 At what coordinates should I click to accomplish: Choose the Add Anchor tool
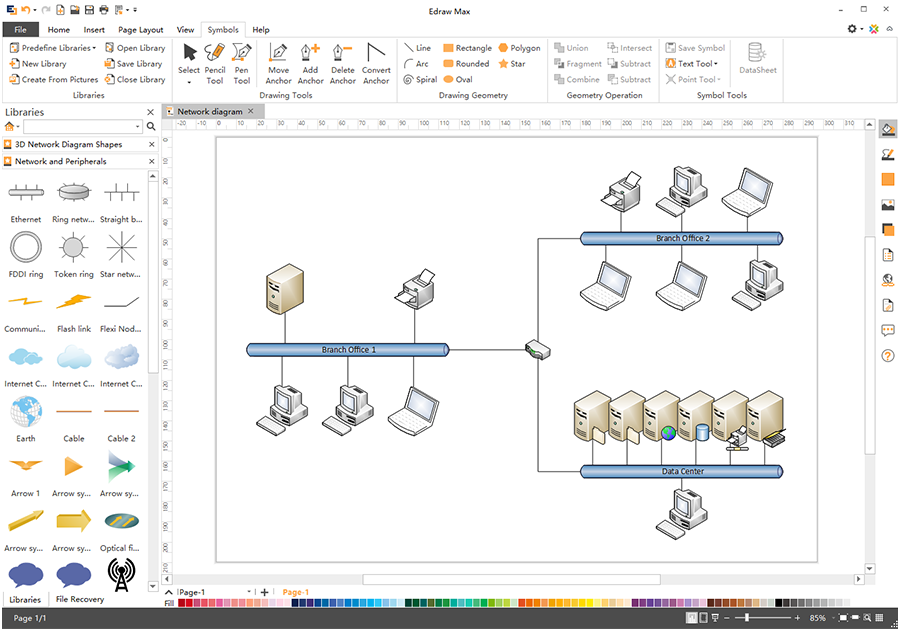click(x=310, y=60)
